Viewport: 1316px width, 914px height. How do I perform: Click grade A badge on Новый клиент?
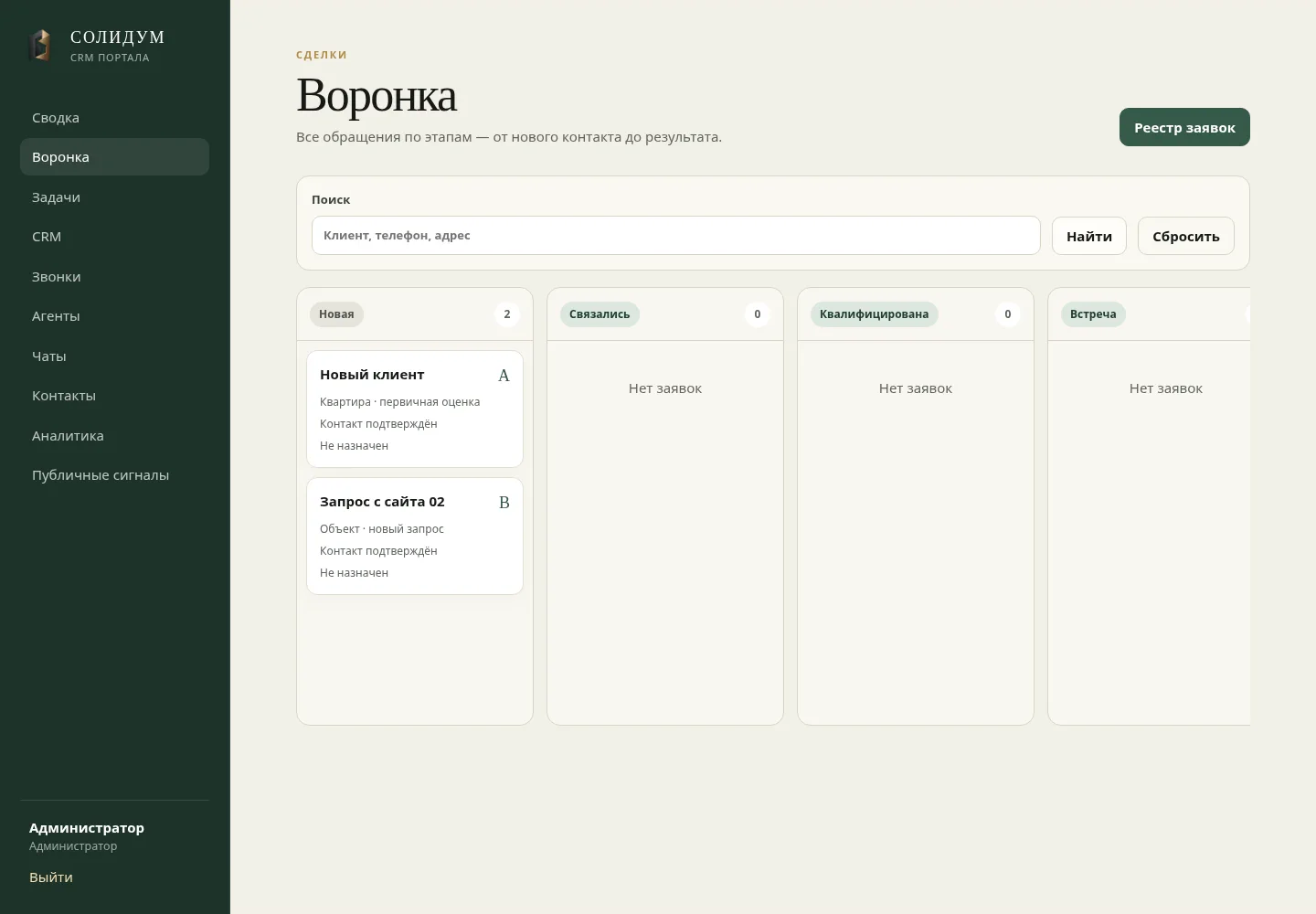(504, 376)
